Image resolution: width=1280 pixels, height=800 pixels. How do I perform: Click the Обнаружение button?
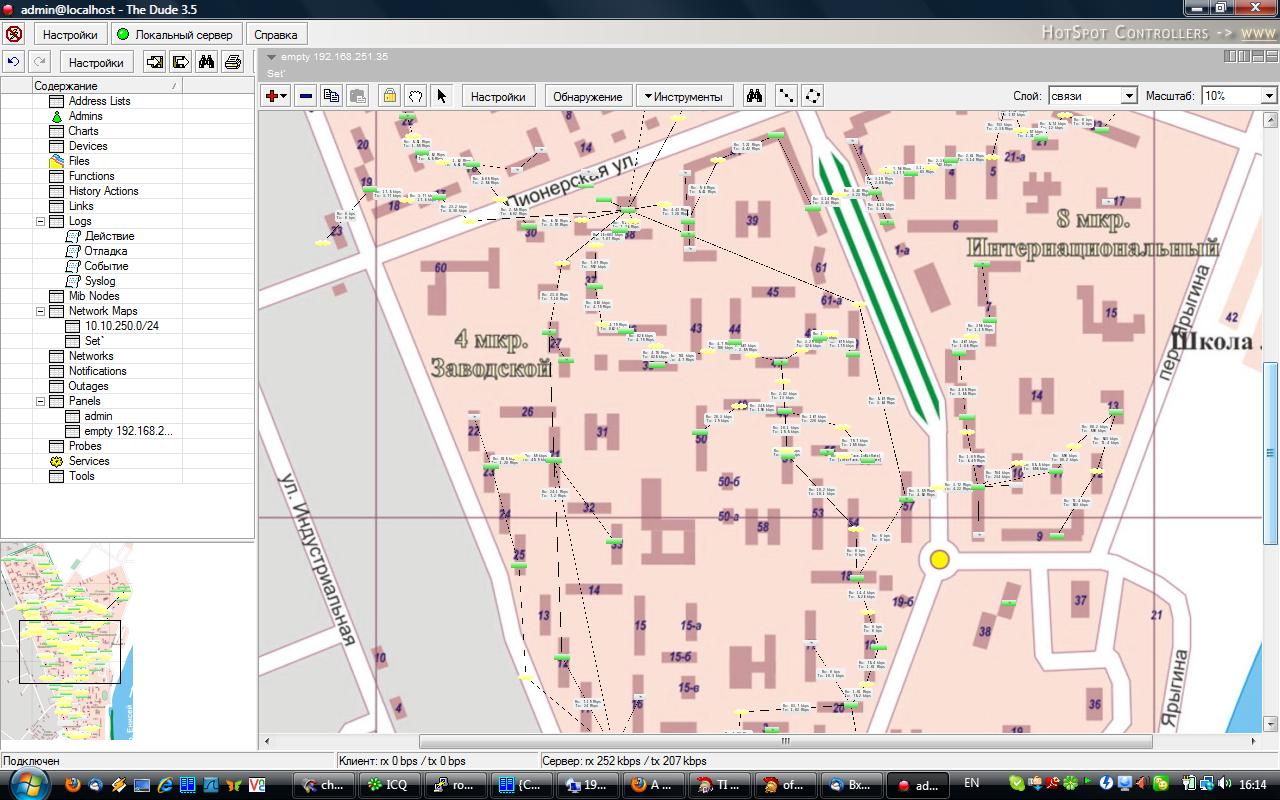(x=587, y=96)
